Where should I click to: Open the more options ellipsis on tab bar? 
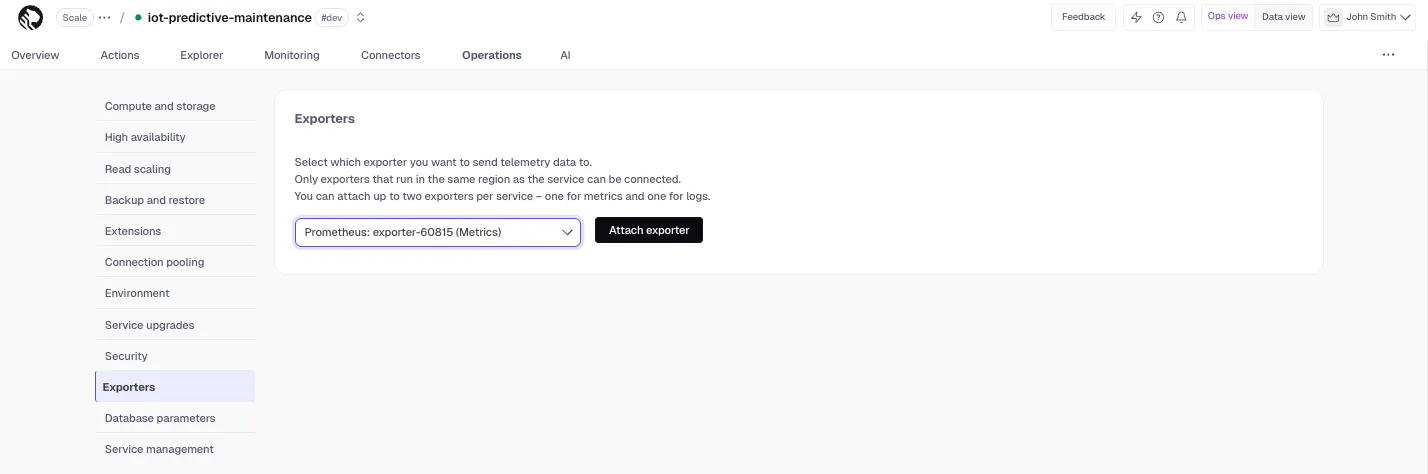pos(1388,55)
